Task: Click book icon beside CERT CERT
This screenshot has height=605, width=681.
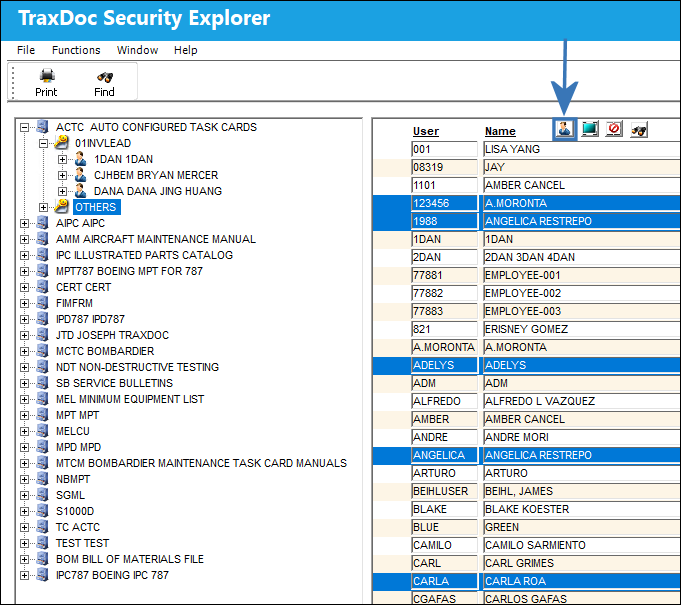Action: (x=42, y=287)
